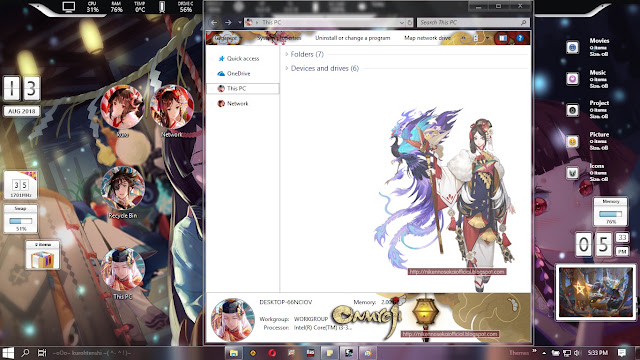The height and width of the screenshot is (360, 640).
Task: Open the Network desktop shortcut
Action: [172, 108]
